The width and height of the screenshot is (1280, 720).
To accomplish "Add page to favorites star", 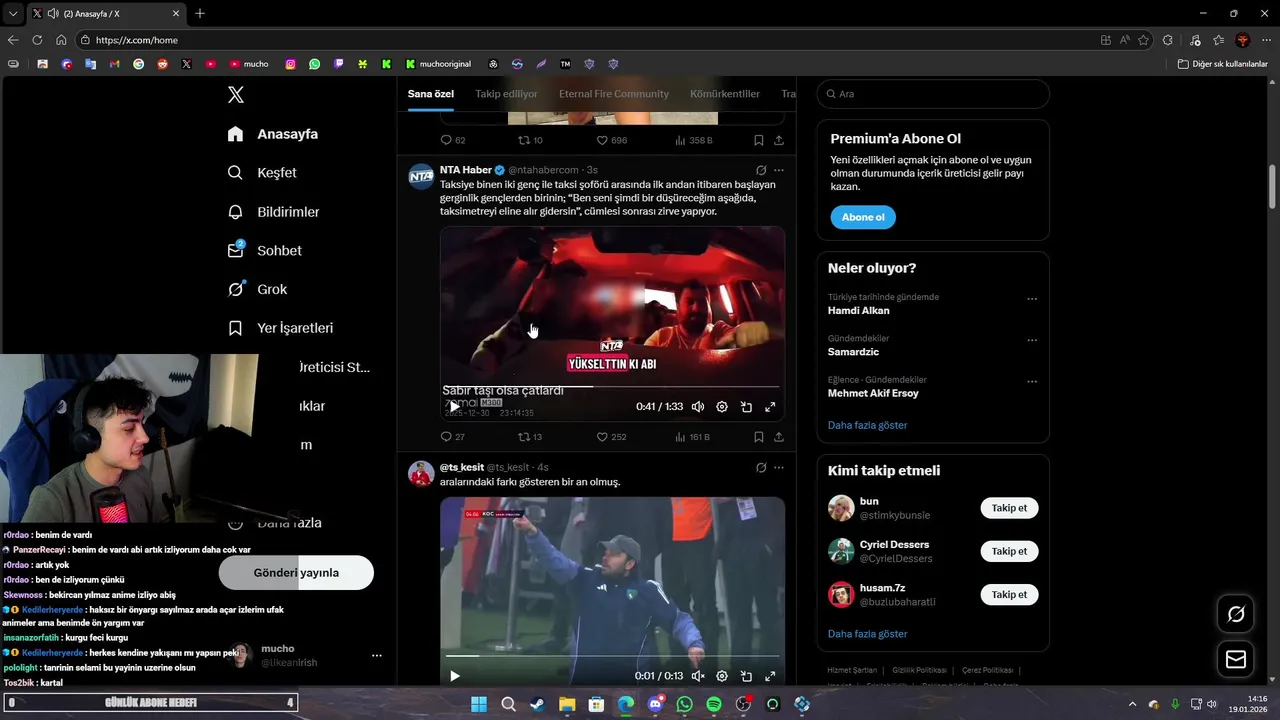I will tap(1142, 40).
